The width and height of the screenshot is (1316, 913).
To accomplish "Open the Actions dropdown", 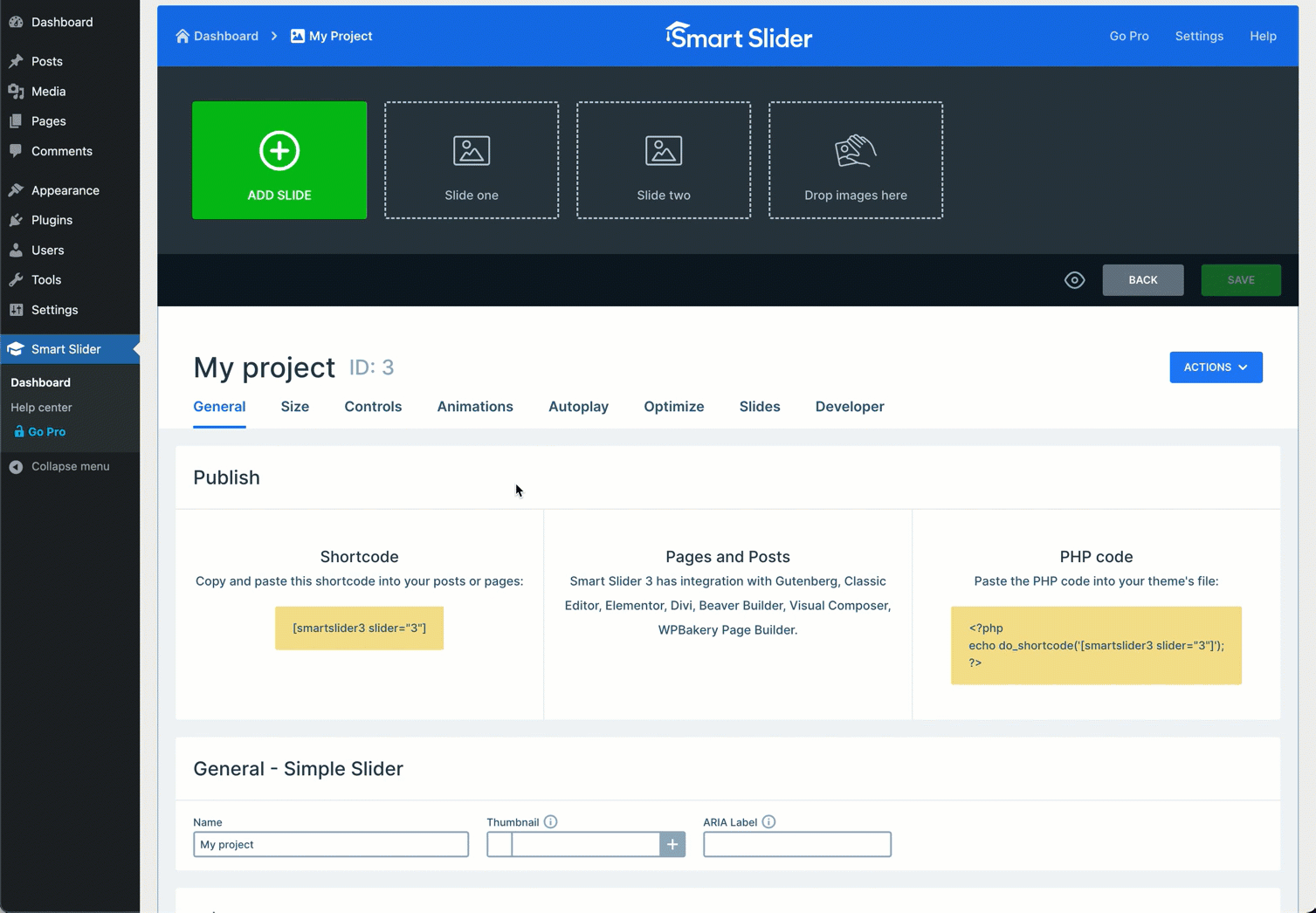I will (x=1216, y=367).
